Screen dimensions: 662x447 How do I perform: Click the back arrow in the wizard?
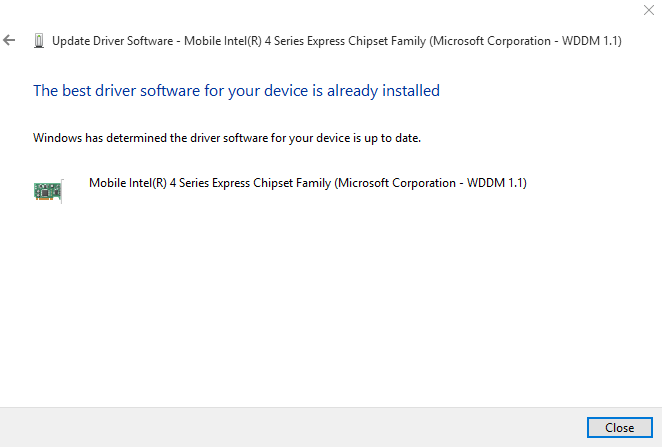(9, 41)
